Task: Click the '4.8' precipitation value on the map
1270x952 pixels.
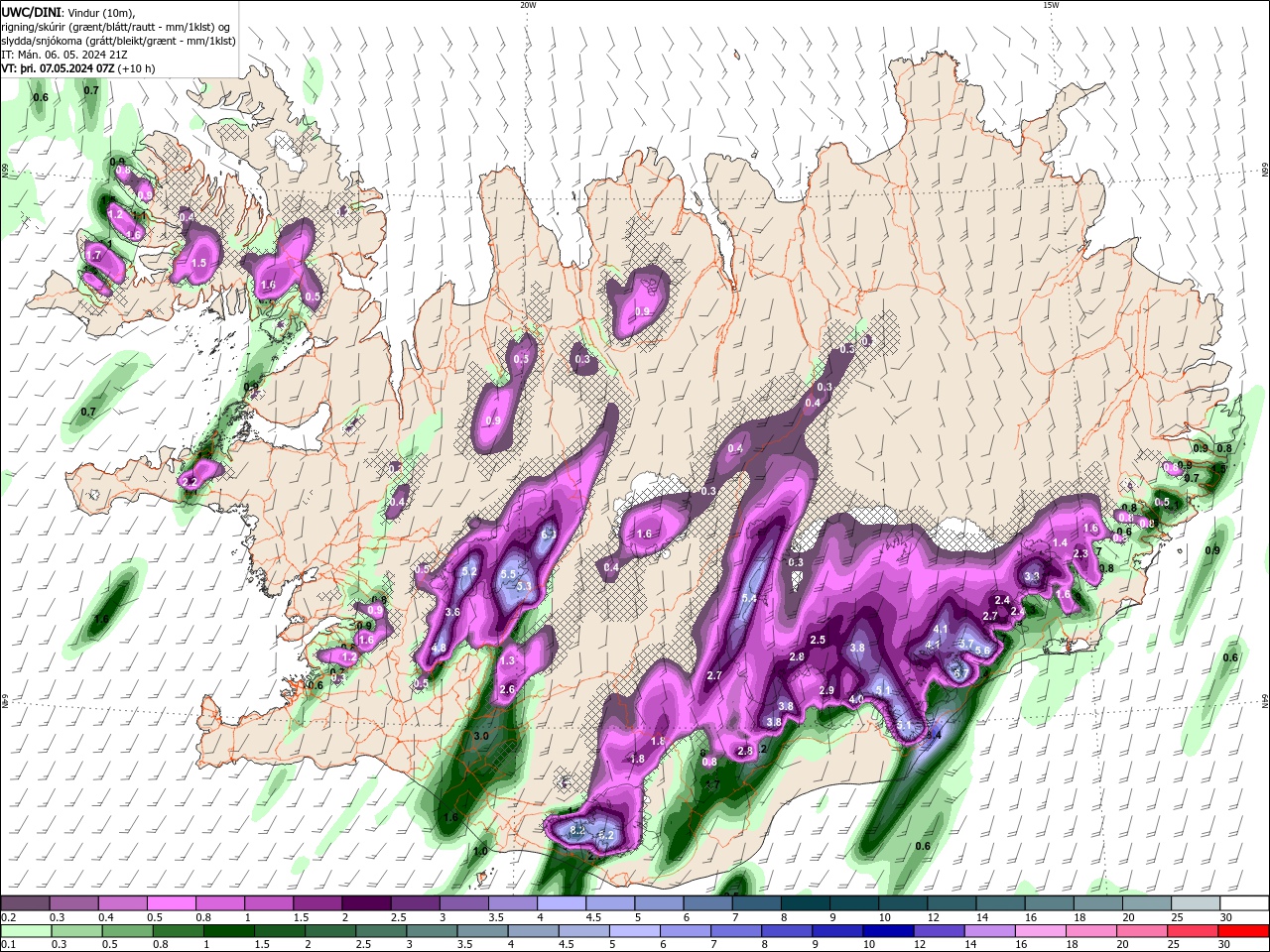Action: point(439,649)
